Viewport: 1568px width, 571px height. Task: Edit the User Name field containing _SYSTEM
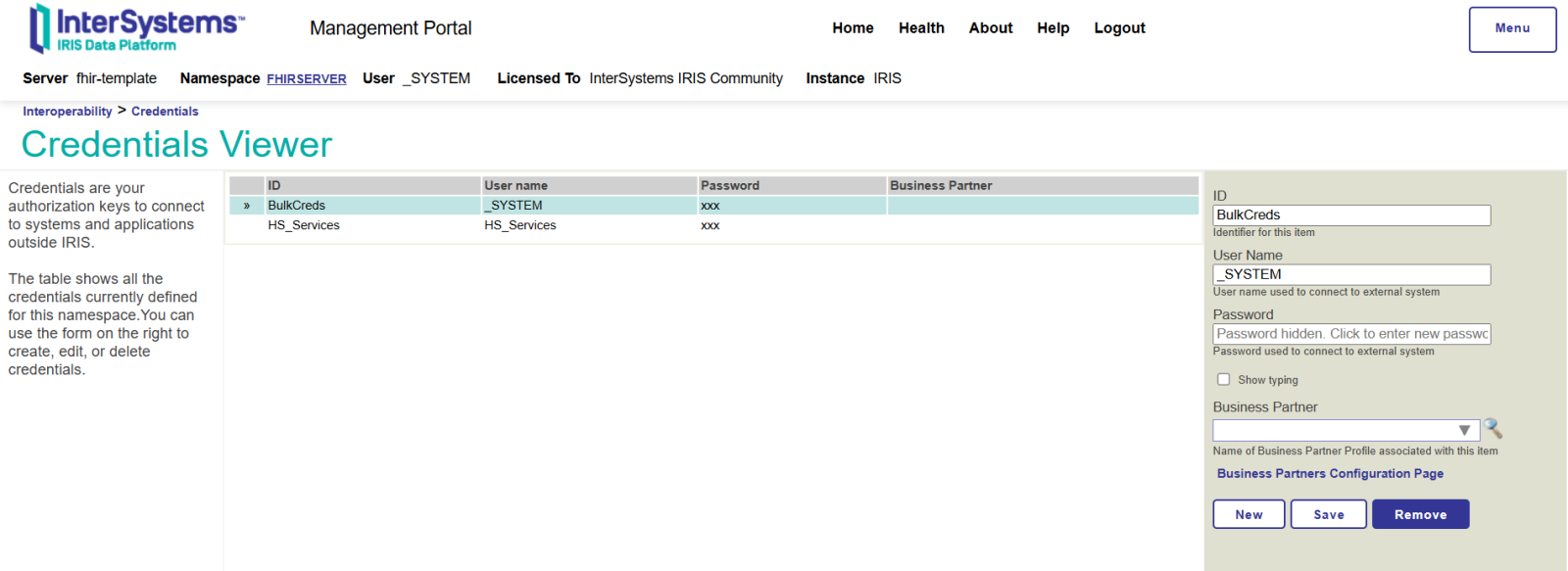coord(1351,274)
